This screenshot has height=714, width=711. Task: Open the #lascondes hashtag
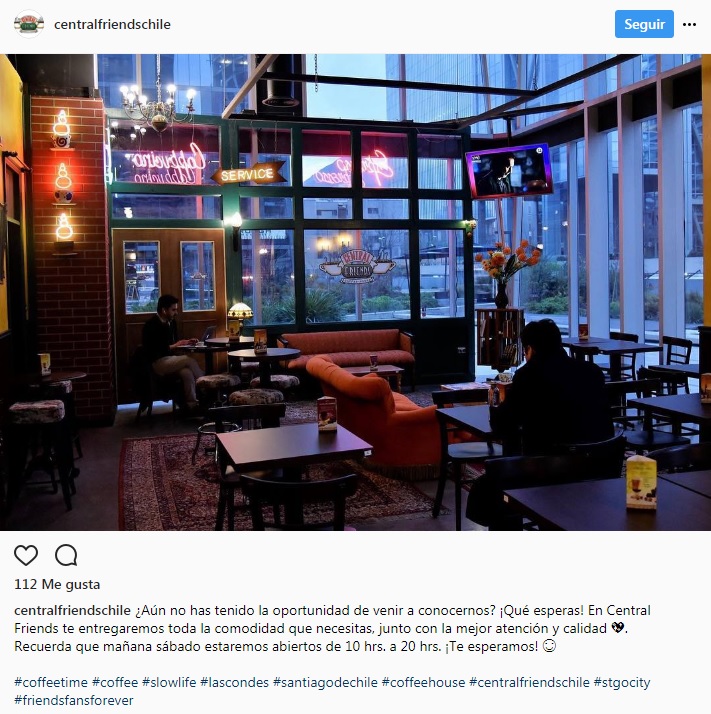click(x=235, y=682)
